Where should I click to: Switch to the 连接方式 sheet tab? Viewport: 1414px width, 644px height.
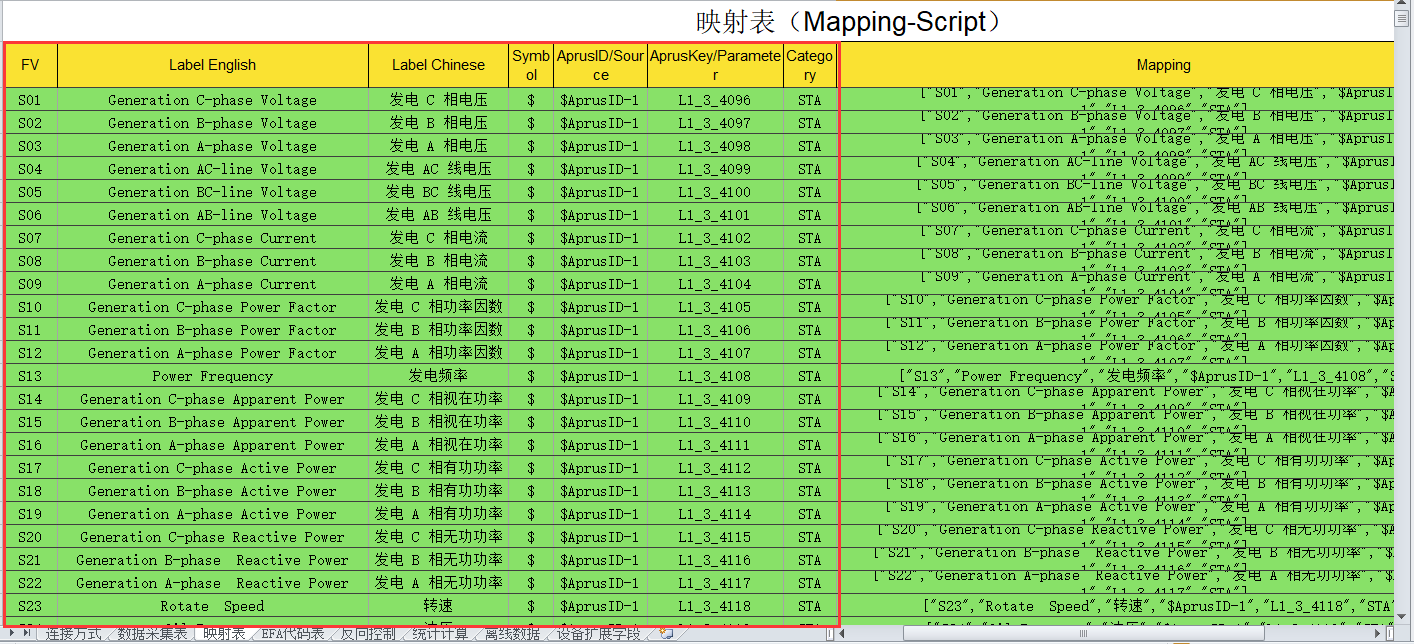click(71, 634)
